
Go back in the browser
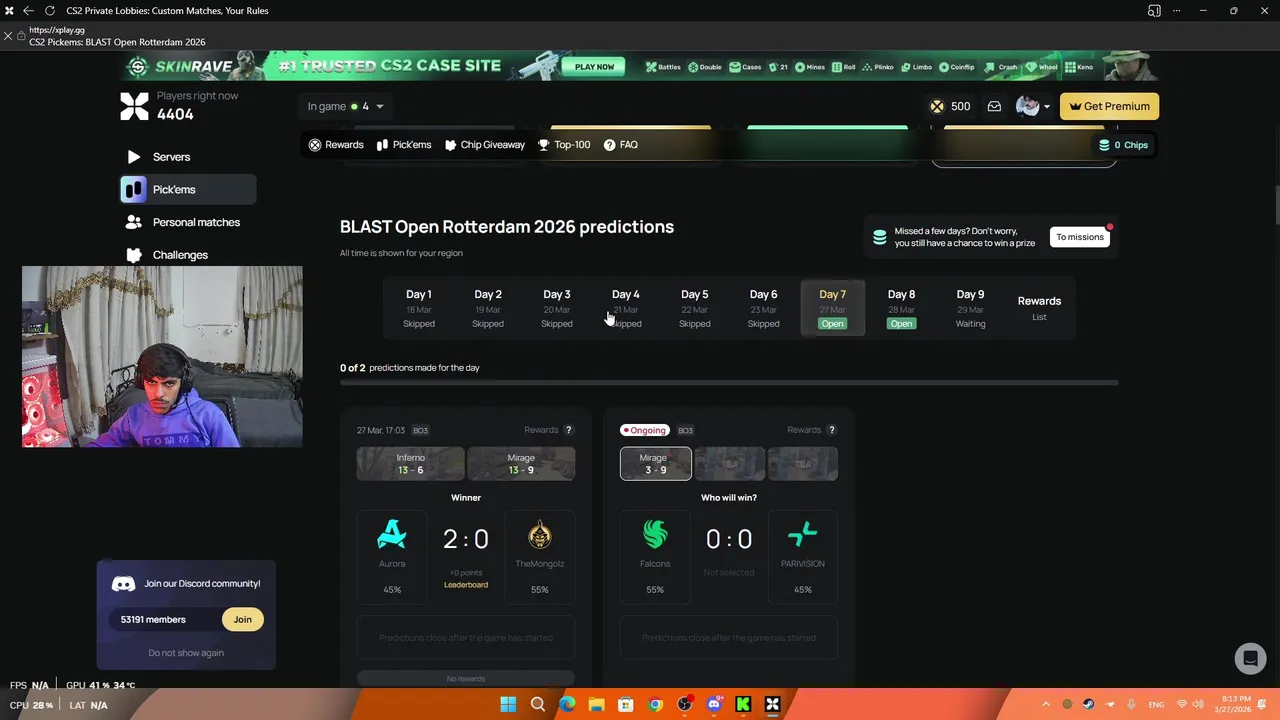pos(28,10)
